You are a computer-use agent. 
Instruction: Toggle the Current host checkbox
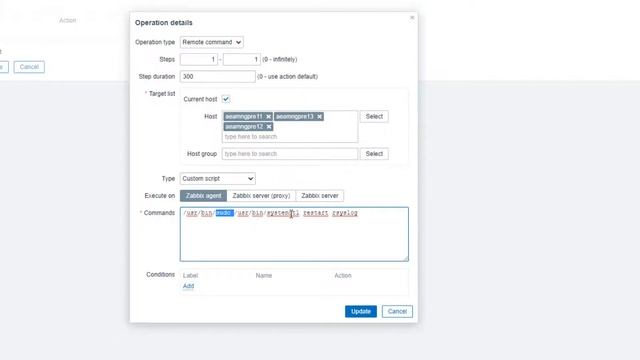click(x=226, y=99)
